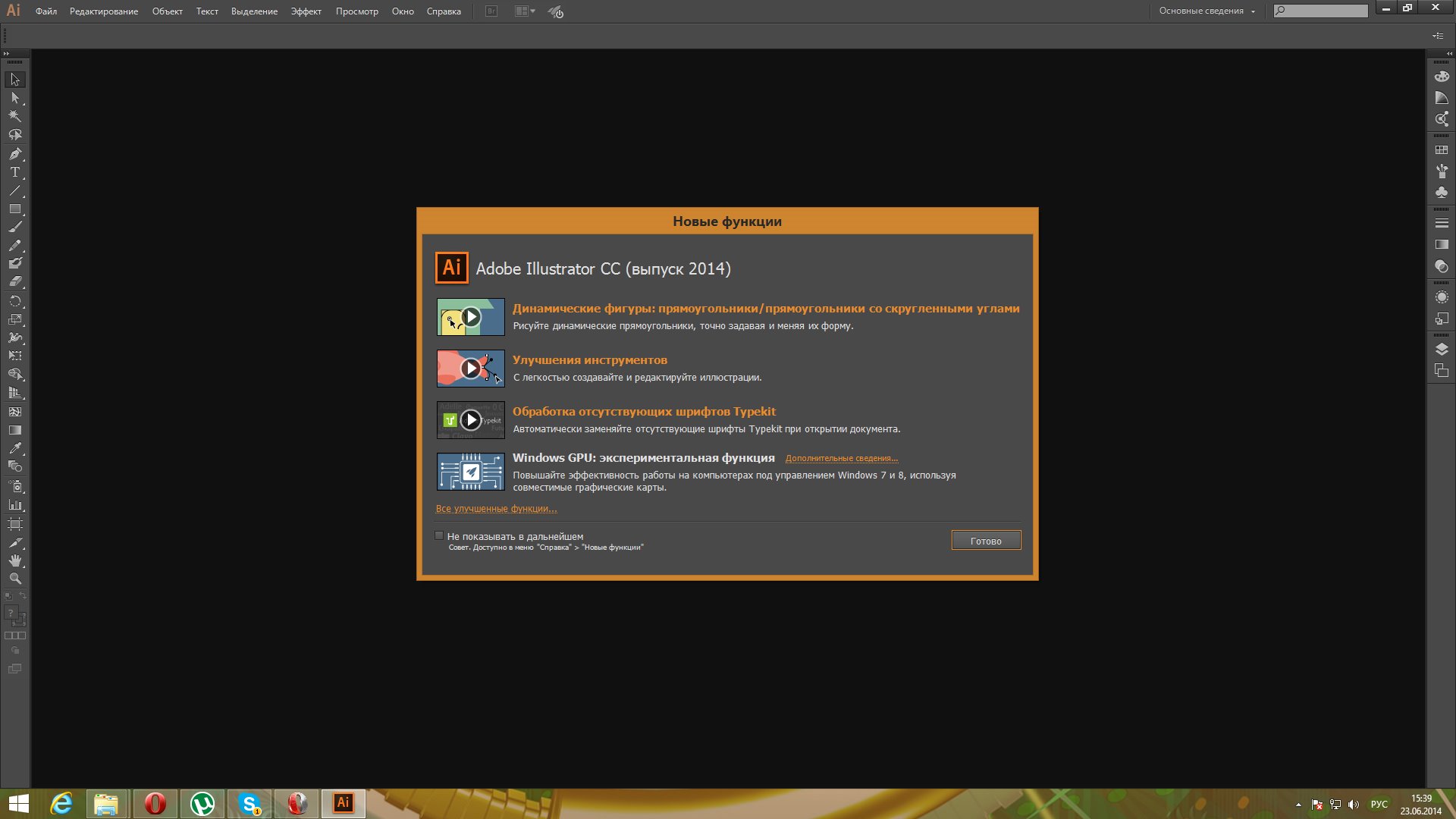Expand the right panel dock arrows
Viewport: 1456px width, 819px height.
[x=1449, y=54]
